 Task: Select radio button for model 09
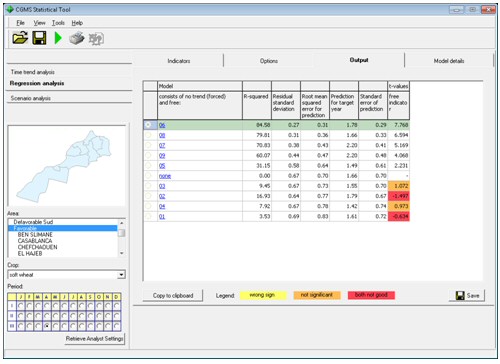[148, 155]
